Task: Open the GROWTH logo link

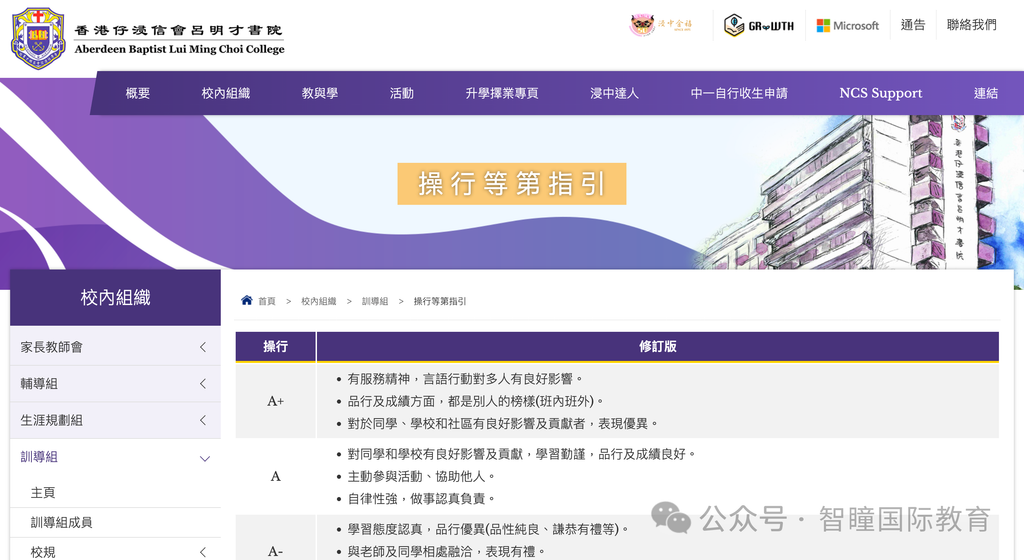Action: (x=759, y=25)
